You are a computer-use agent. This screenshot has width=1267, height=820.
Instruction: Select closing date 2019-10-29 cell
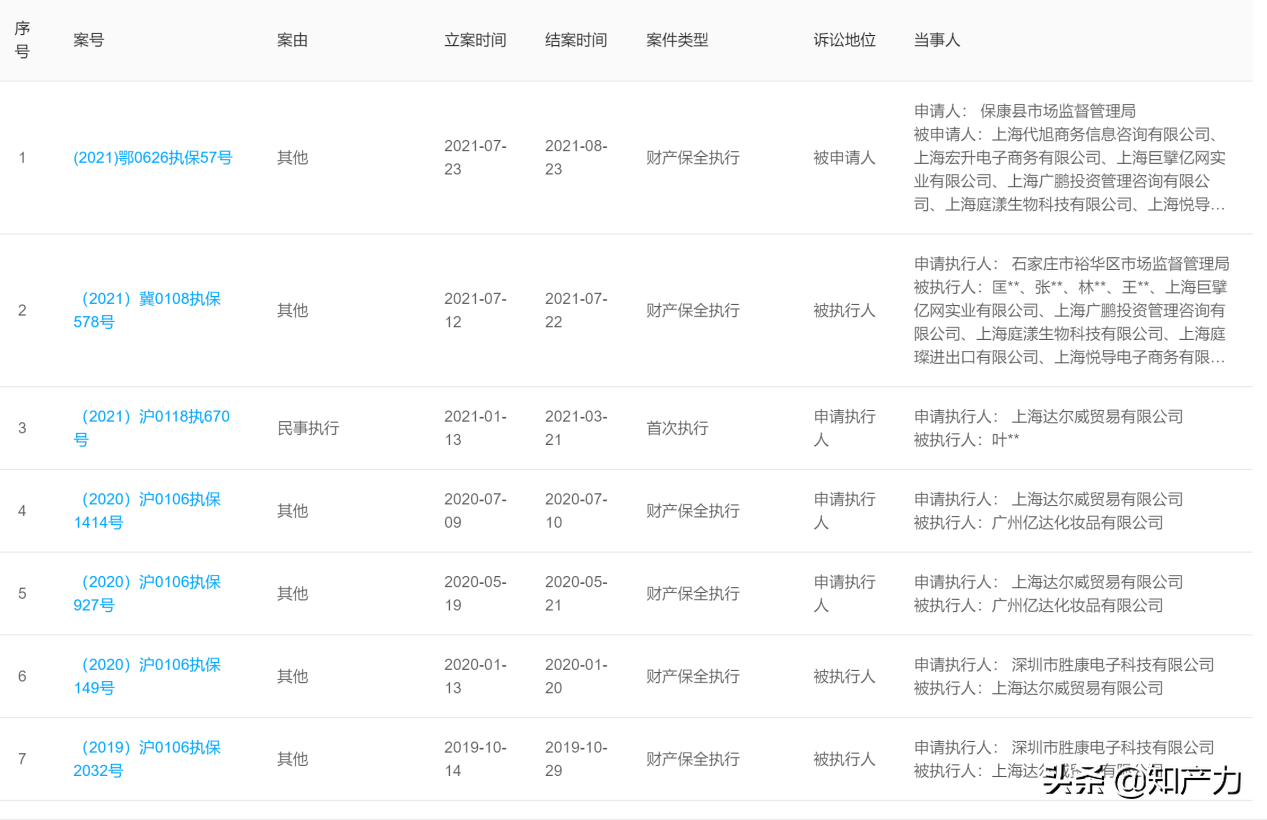(576, 760)
